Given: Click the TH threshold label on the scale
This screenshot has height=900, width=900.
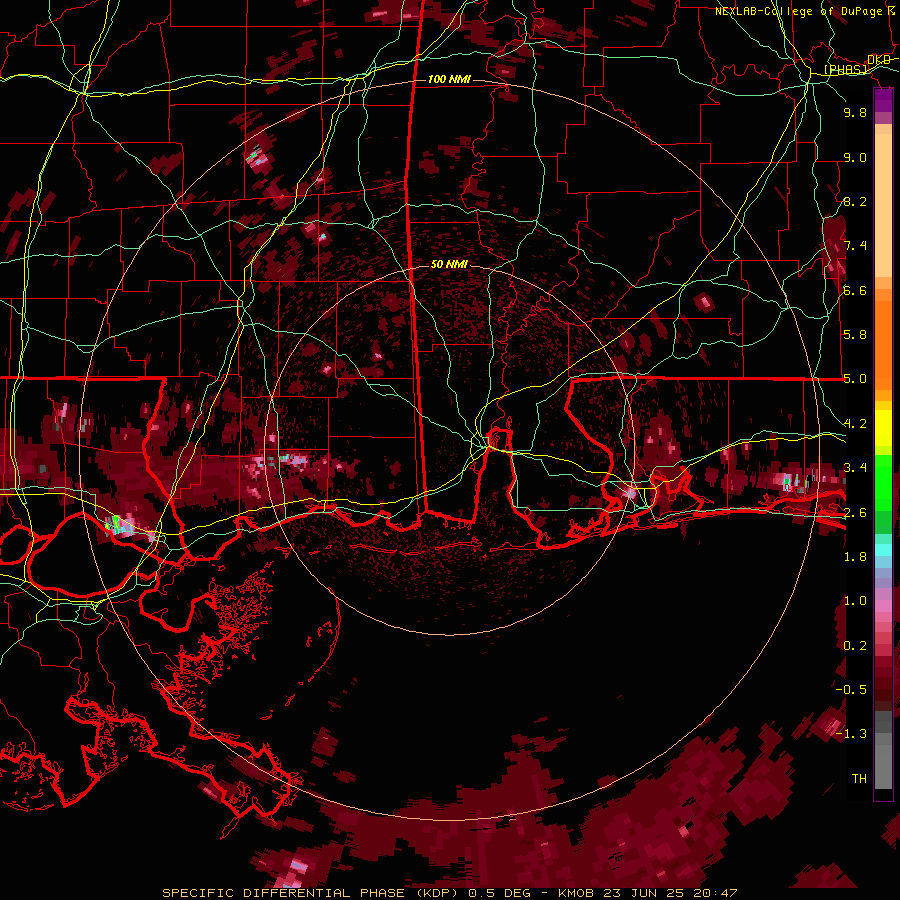Looking at the screenshot, I should click(x=859, y=779).
